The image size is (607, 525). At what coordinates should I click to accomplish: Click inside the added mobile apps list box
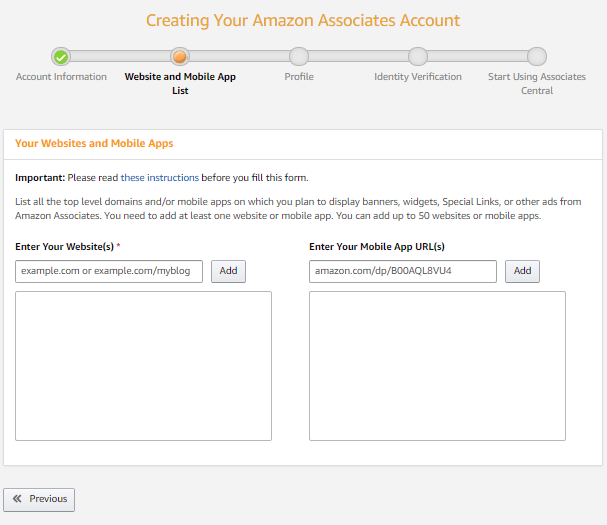point(437,366)
